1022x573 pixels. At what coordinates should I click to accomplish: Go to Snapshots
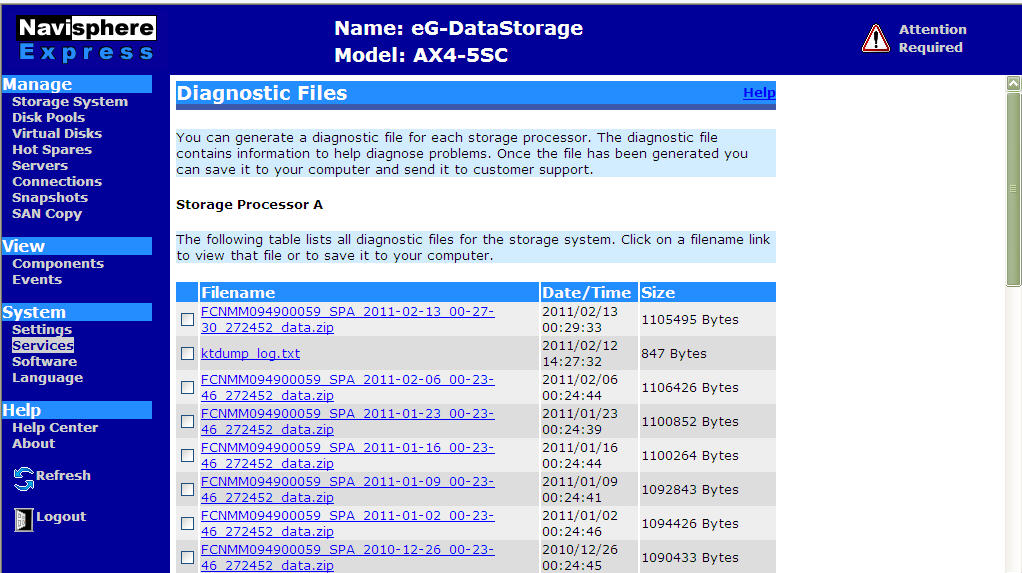50,198
